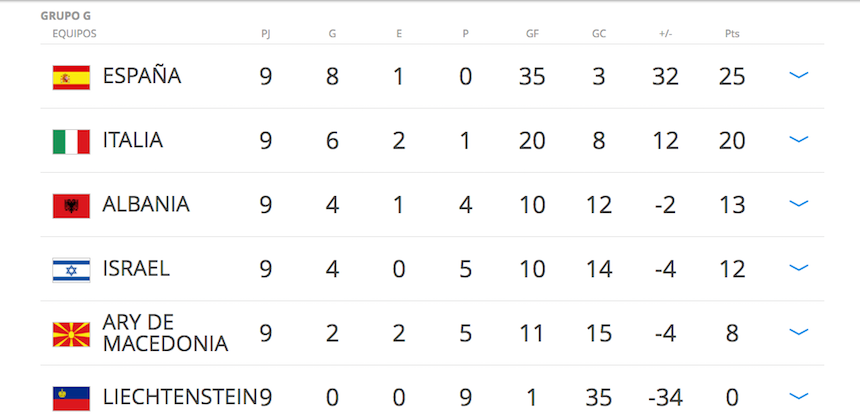Expand the Italia row chevron

[798, 140]
